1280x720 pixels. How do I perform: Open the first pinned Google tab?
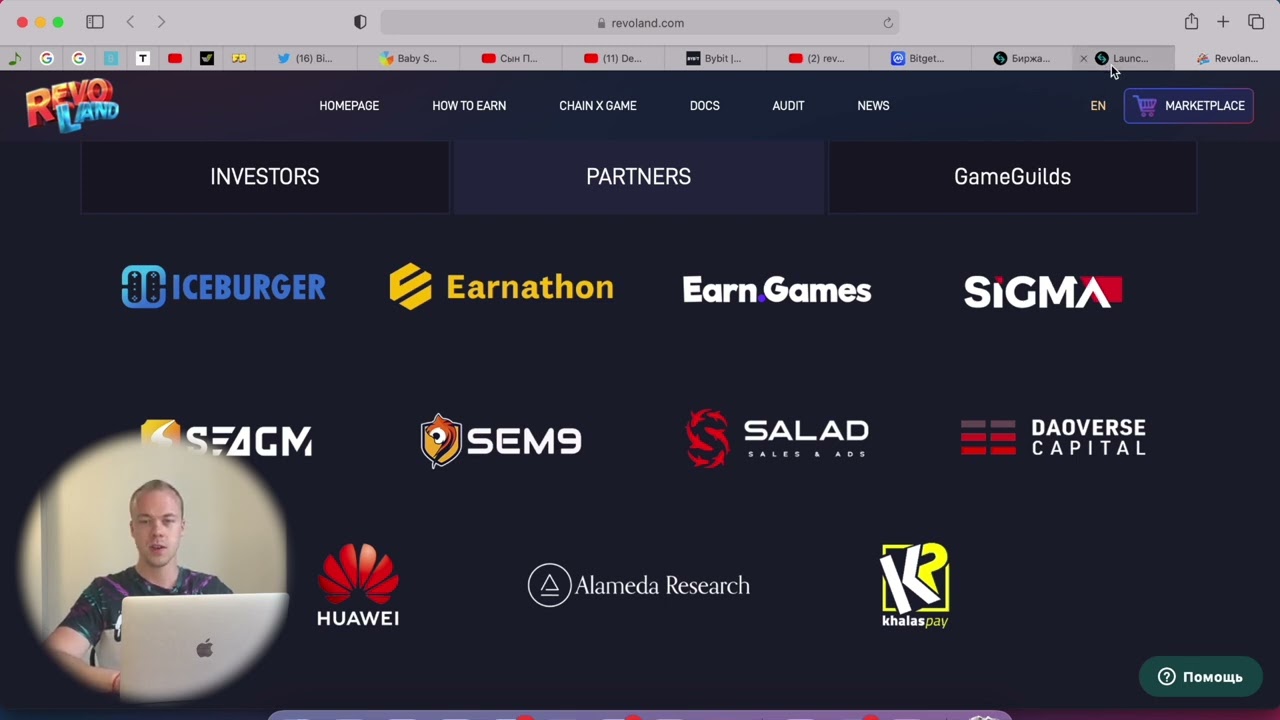click(46, 58)
